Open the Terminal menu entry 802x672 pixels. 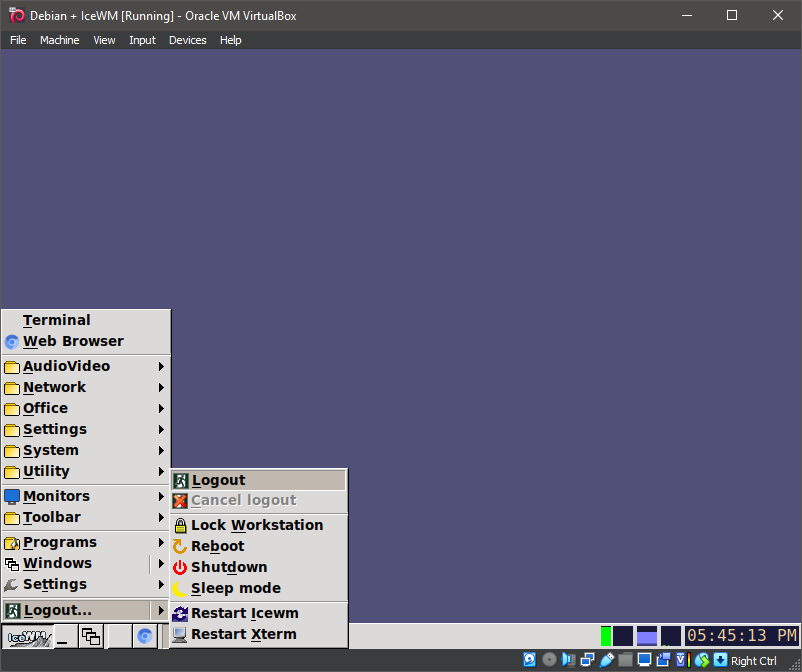click(x=57, y=320)
